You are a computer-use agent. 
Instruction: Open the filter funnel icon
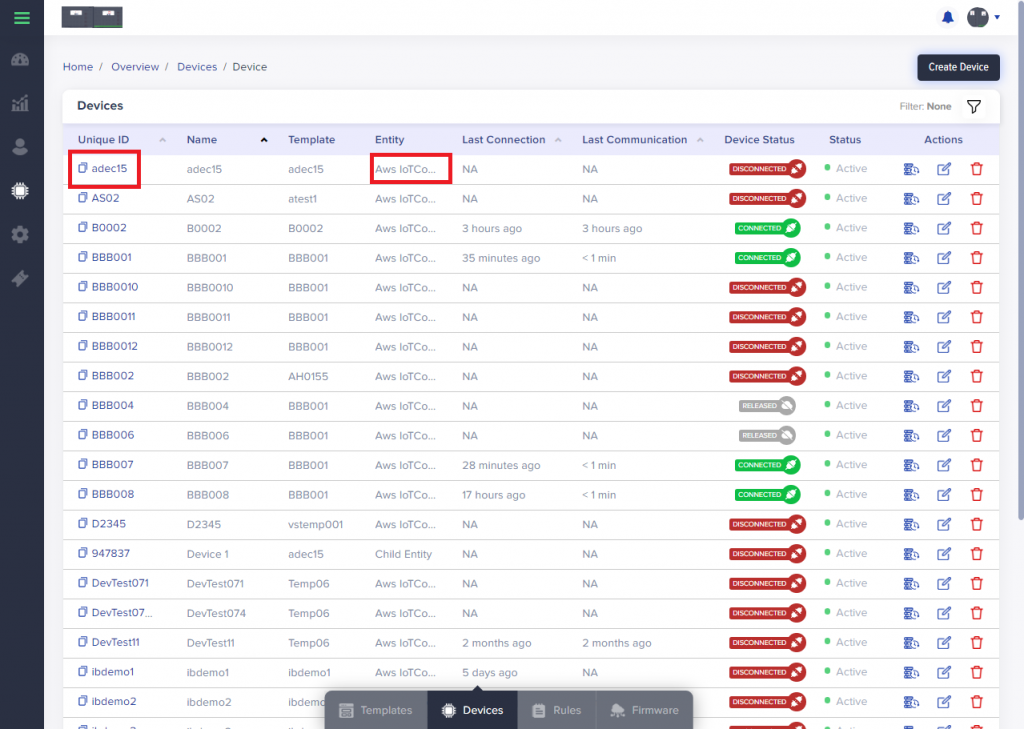(973, 106)
